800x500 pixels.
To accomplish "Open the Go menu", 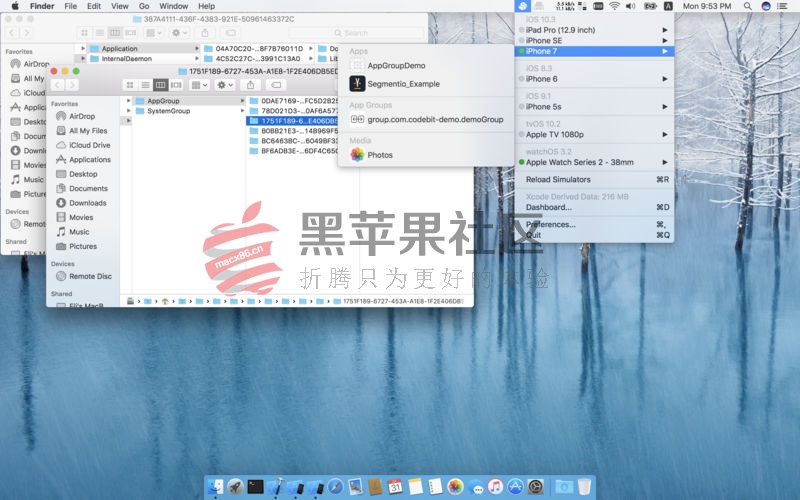I will click(144, 6).
